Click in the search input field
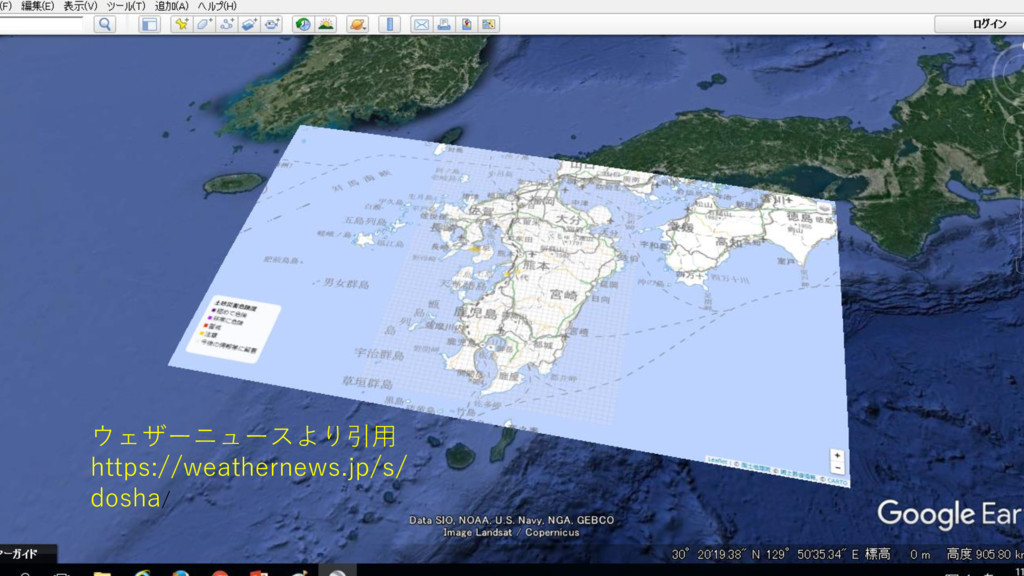This screenshot has width=1024, height=576. click(40, 25)
